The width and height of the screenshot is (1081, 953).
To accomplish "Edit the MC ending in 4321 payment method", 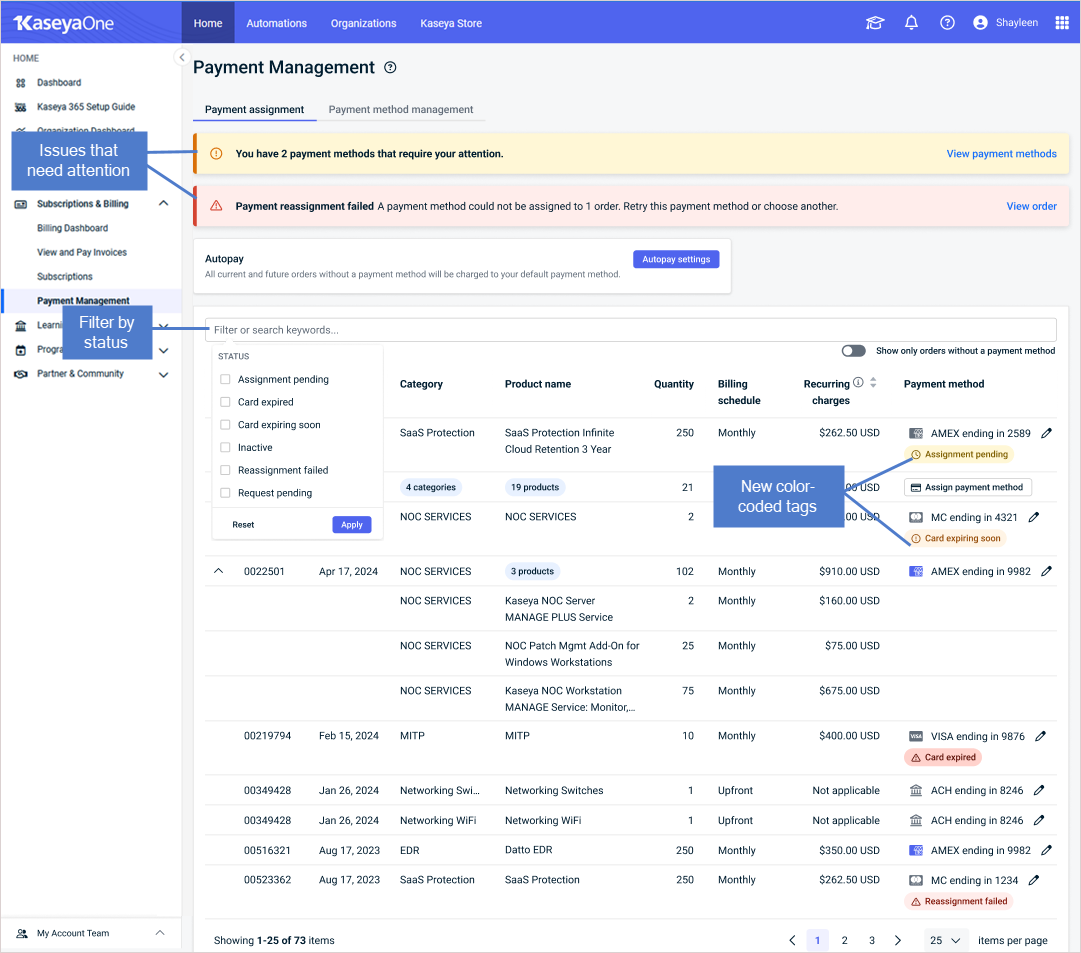I will pos(1034,517).
